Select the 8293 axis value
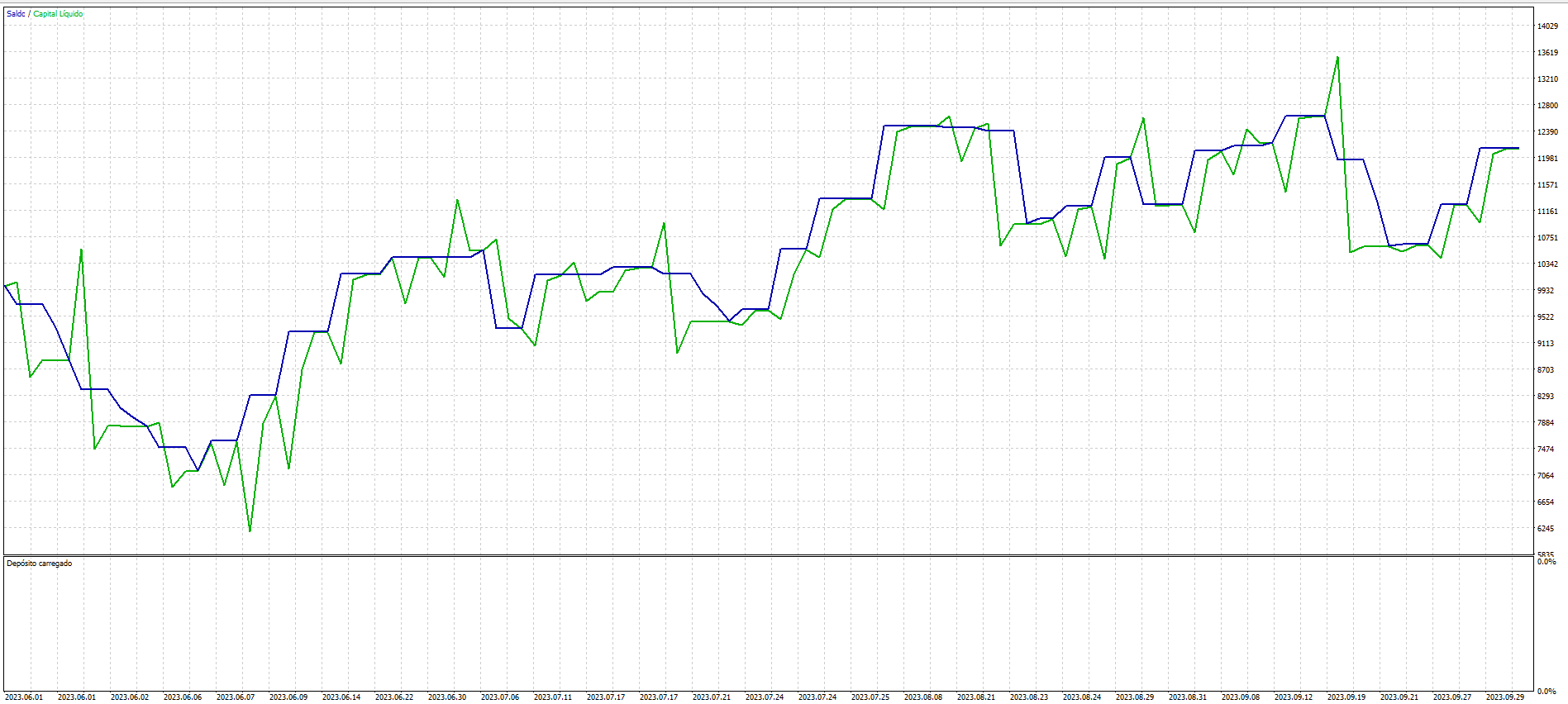Viewport: 1568px width, 704px height. point(1546,397)
